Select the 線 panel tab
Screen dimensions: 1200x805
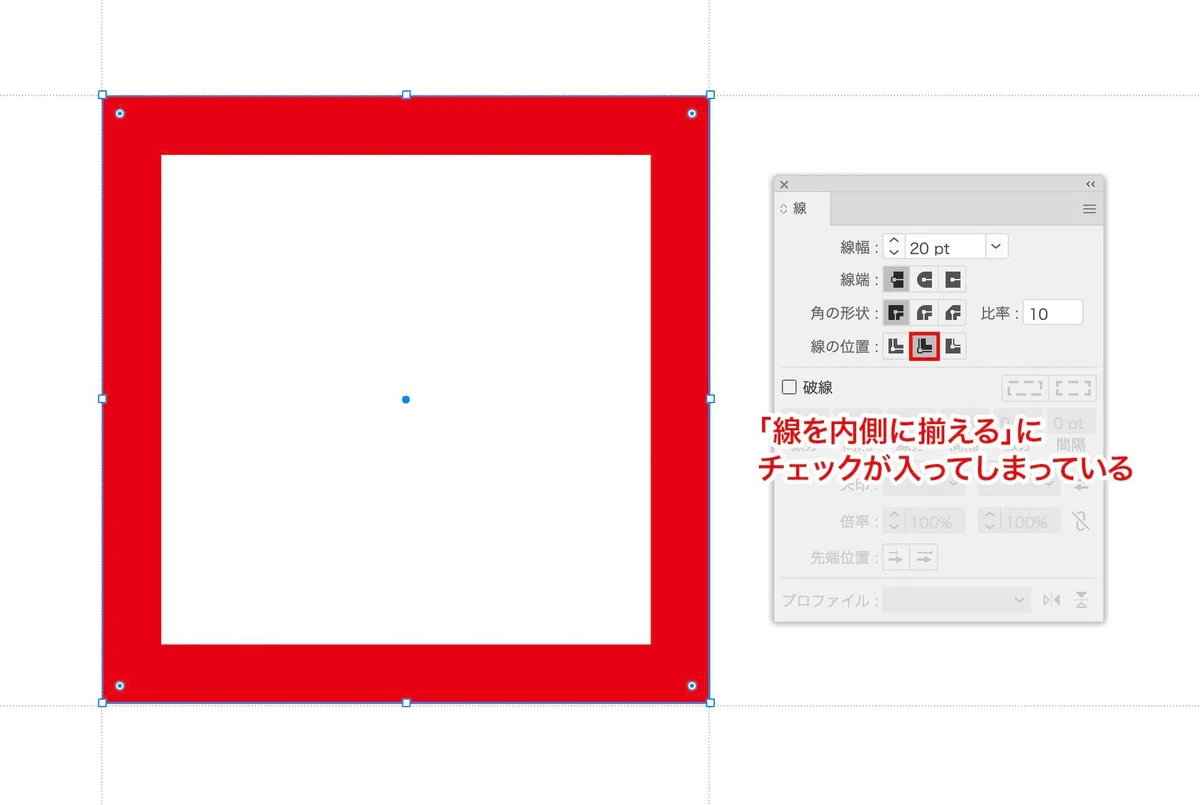[x=803, y=209]
